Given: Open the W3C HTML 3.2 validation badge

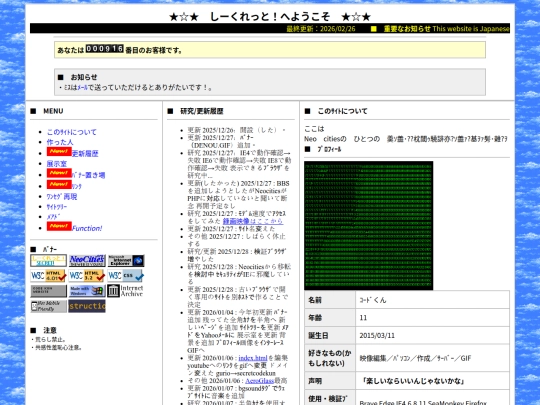Looking at the screenshot, I should click(87, 276).
